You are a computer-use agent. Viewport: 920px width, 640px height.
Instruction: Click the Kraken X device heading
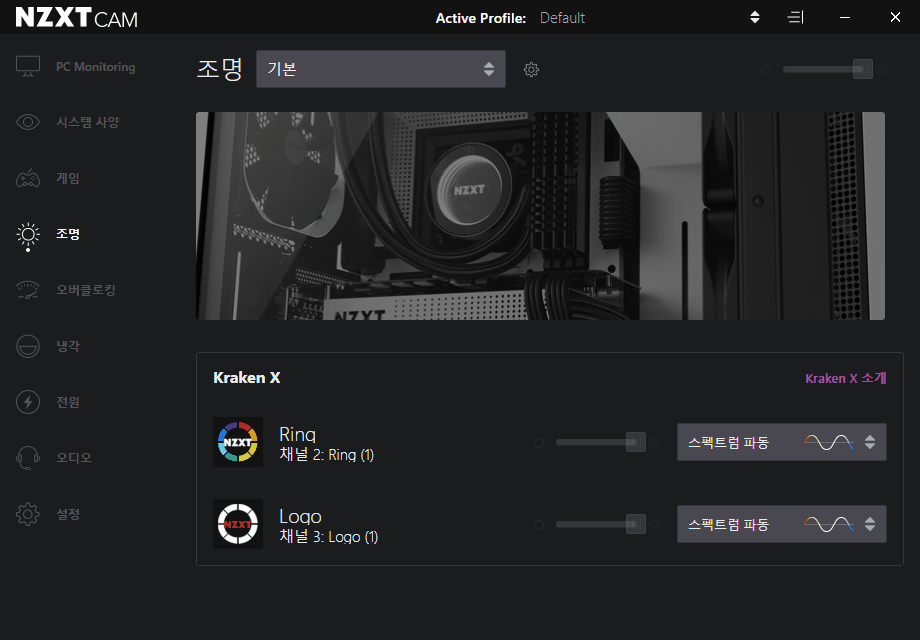[x=246, y=378]
